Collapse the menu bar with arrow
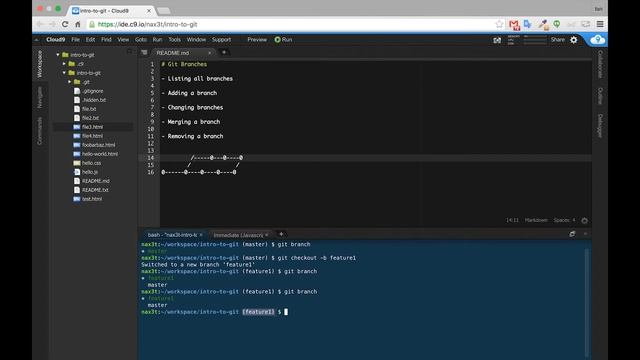Image resolution: width=640 pixels, height=360 pixels. coord(37,40)
